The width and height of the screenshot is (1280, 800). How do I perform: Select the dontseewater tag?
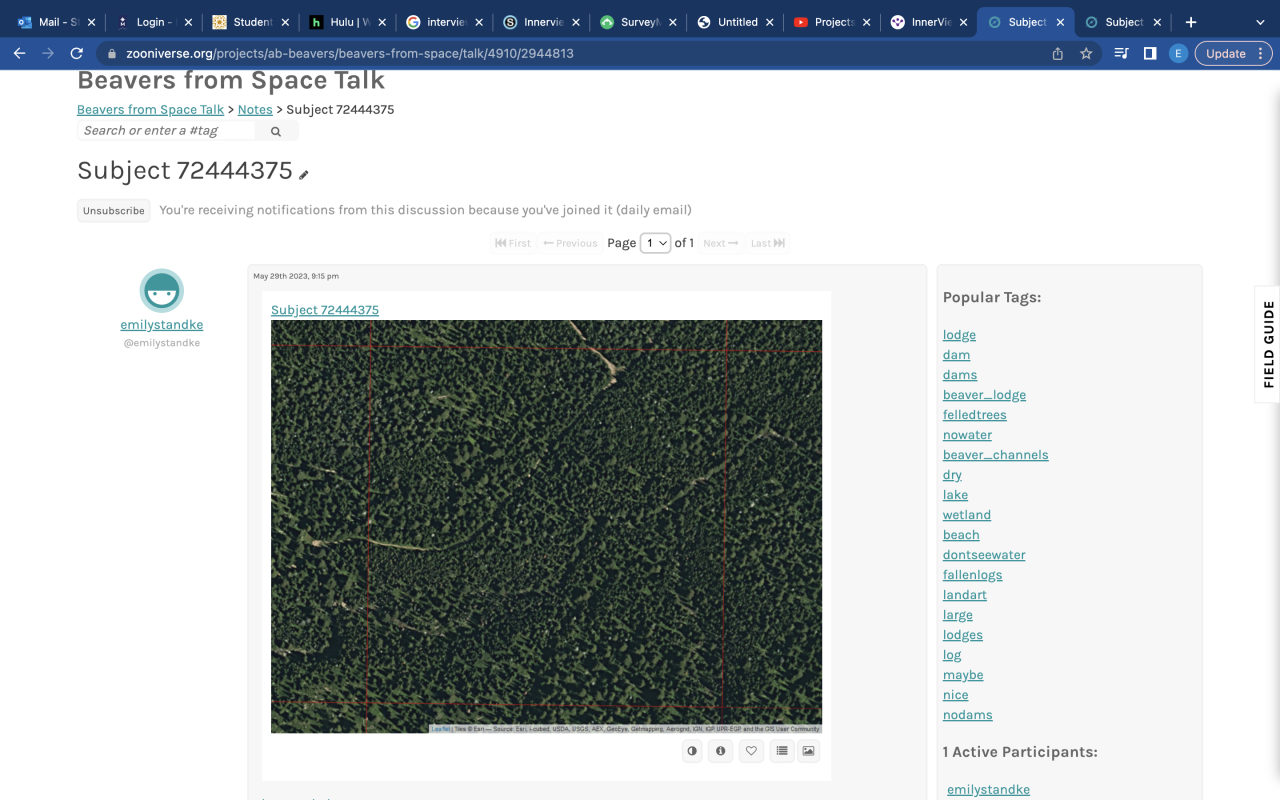[984, 555]
